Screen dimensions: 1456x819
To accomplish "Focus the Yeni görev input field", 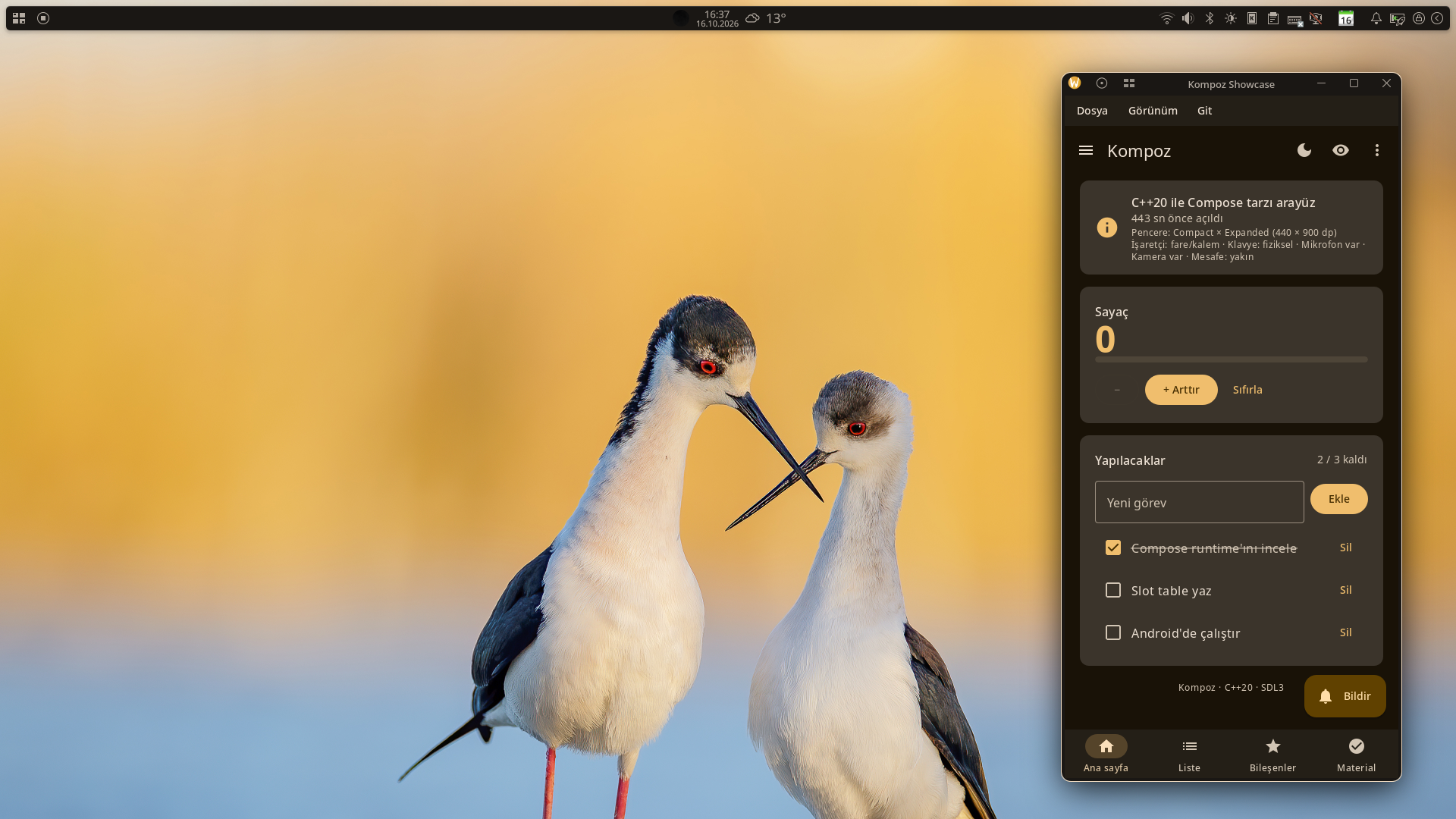I will pyautogui.click(x=1200, y=502).
